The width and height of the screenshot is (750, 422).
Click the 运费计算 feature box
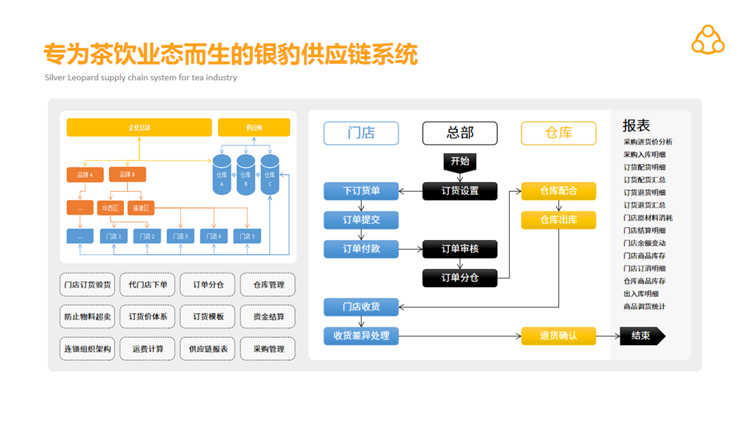(x=148, y=349)
